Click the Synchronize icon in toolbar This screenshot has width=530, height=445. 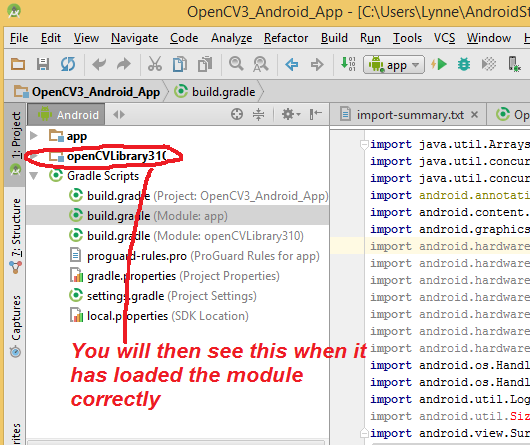click(68, 64)
